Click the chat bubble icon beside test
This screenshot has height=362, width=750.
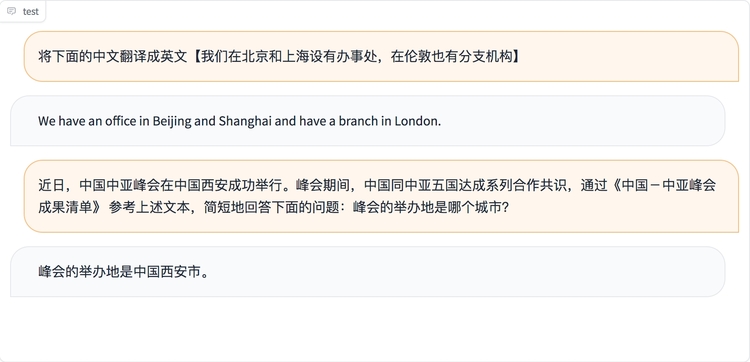[11, 11]
